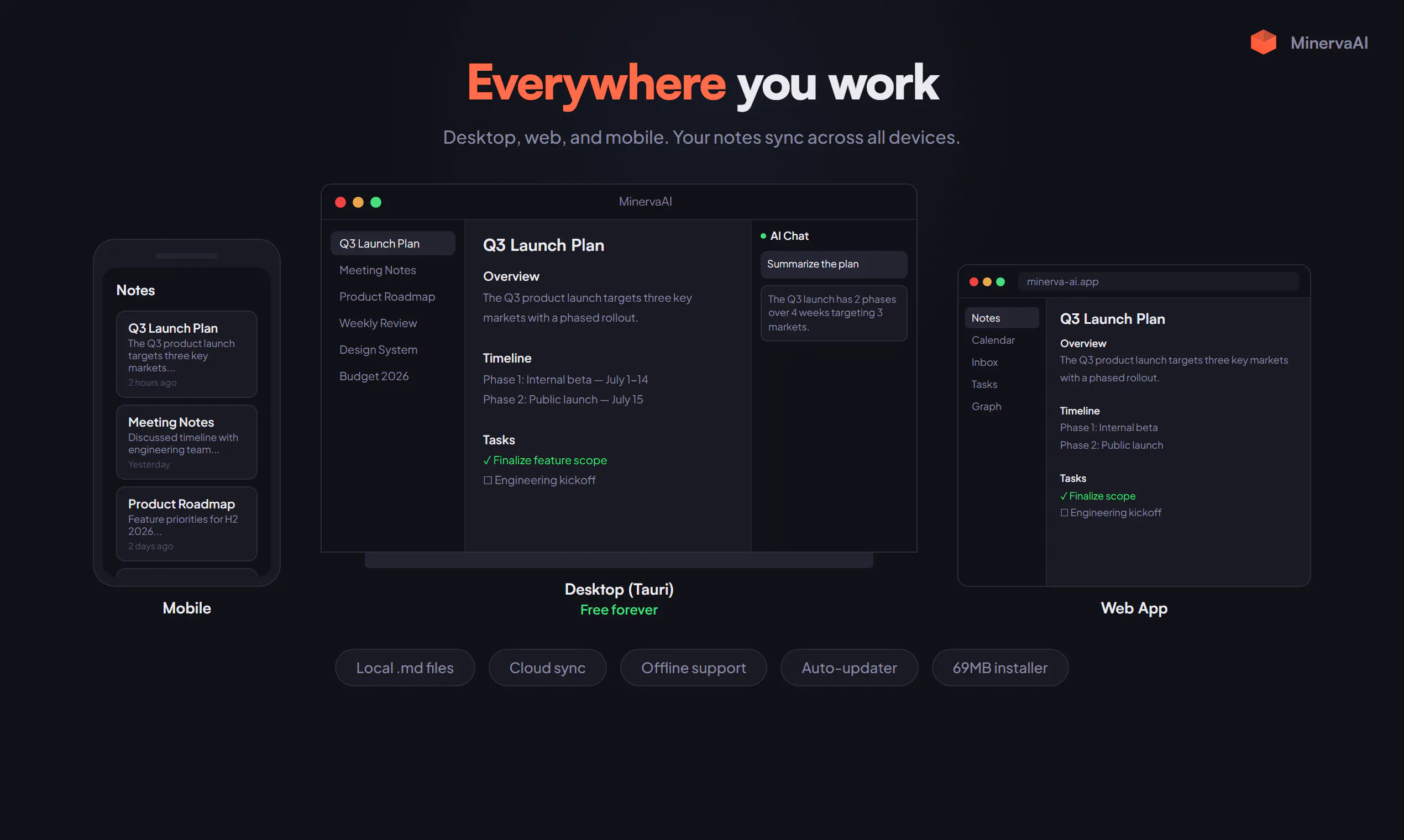Click the Tasks heading in desktop note

[x=499, y=440]
